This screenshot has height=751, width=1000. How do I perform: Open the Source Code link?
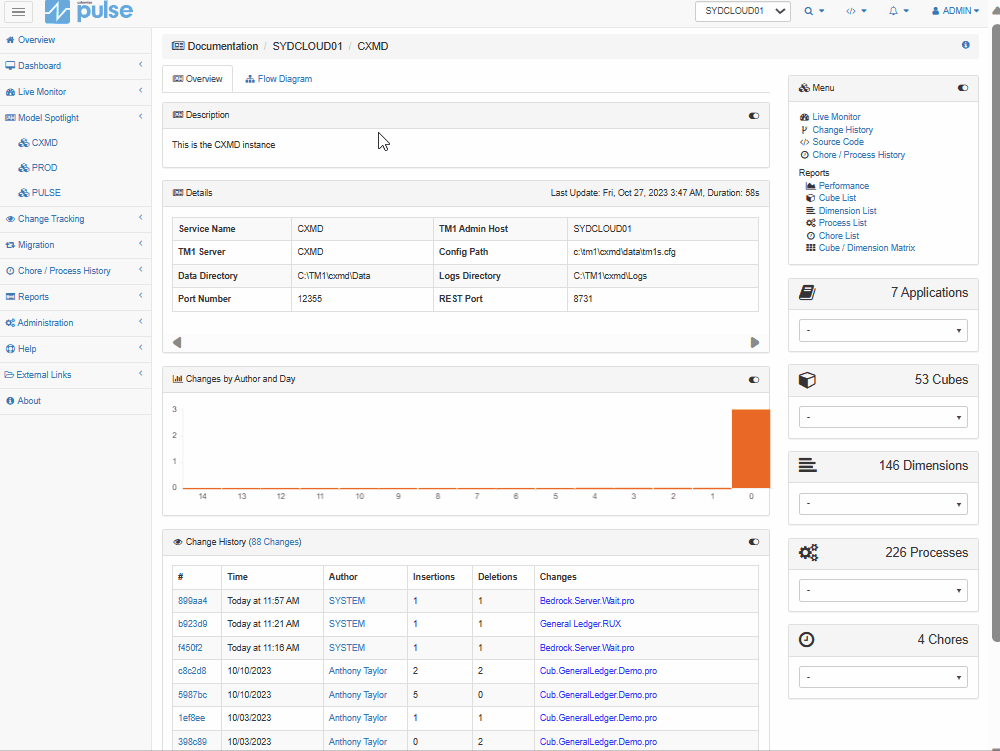point(838,142)
